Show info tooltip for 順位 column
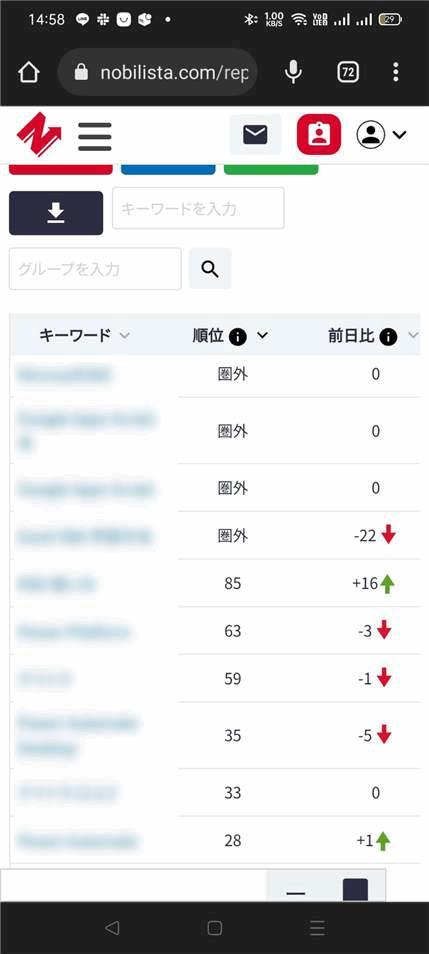Viewport: 429px width, 954px height. pos(238,336)
